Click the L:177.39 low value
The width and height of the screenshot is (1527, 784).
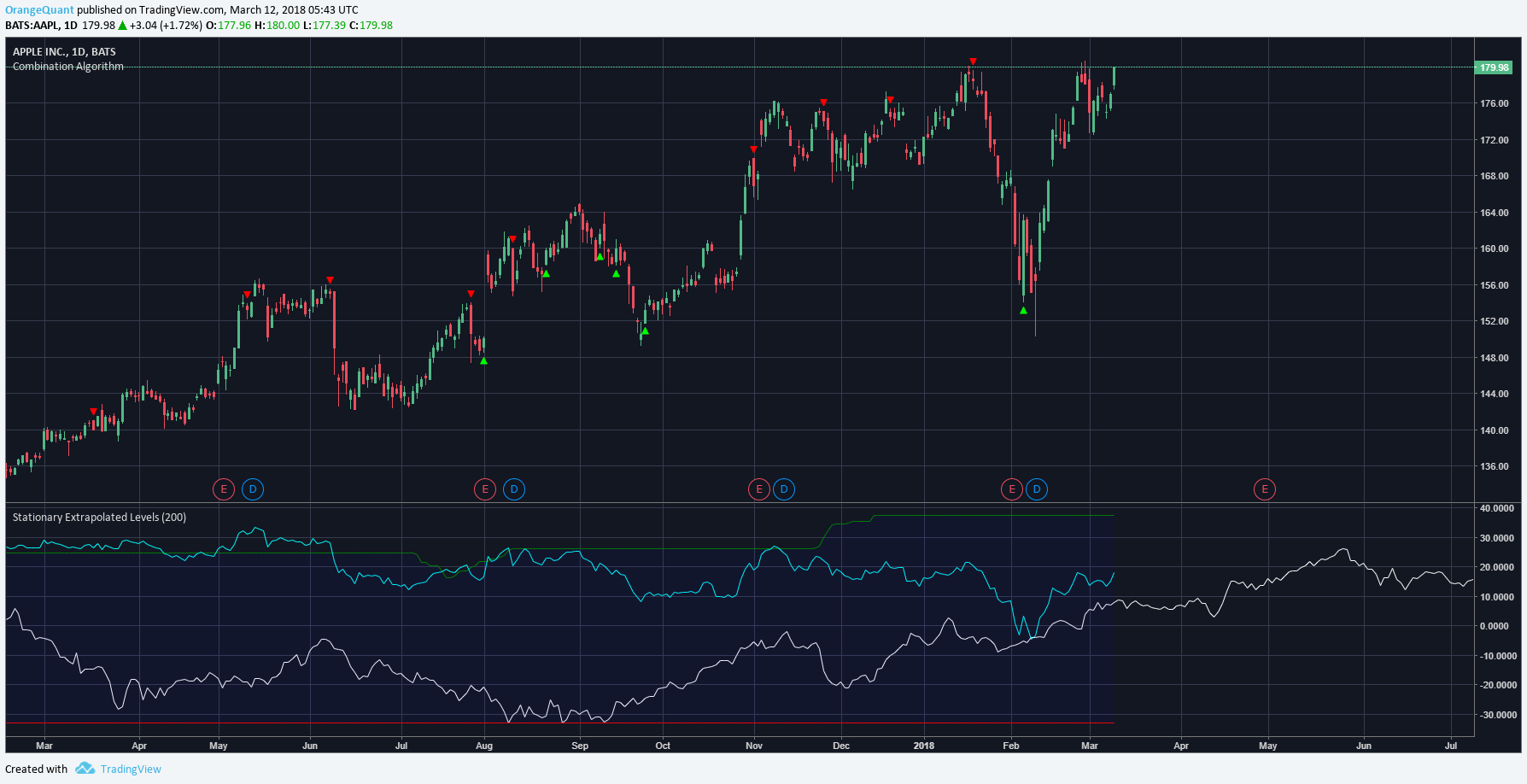coord(325,26)
